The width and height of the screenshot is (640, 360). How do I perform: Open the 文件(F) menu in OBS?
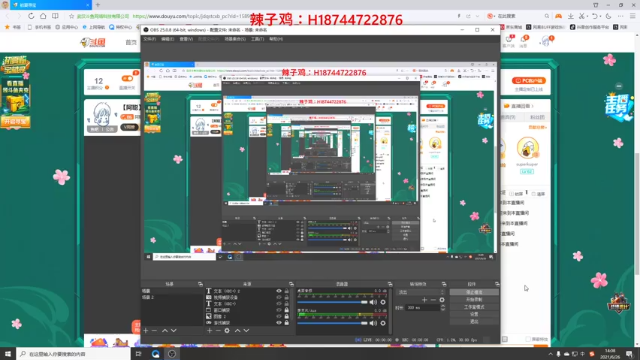[x=149, y=39]
